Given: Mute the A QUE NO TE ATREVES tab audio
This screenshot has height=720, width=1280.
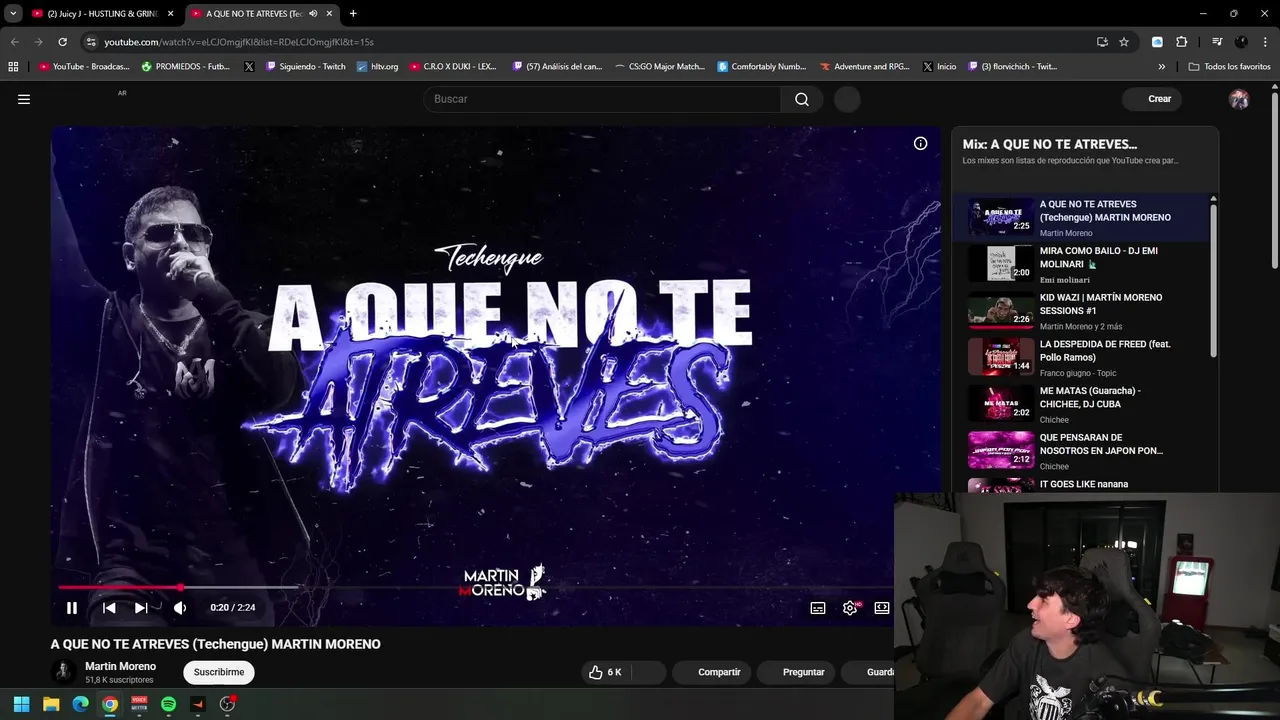Looking at the screenshot, I should pyautogui.click(x=313, y=13).
